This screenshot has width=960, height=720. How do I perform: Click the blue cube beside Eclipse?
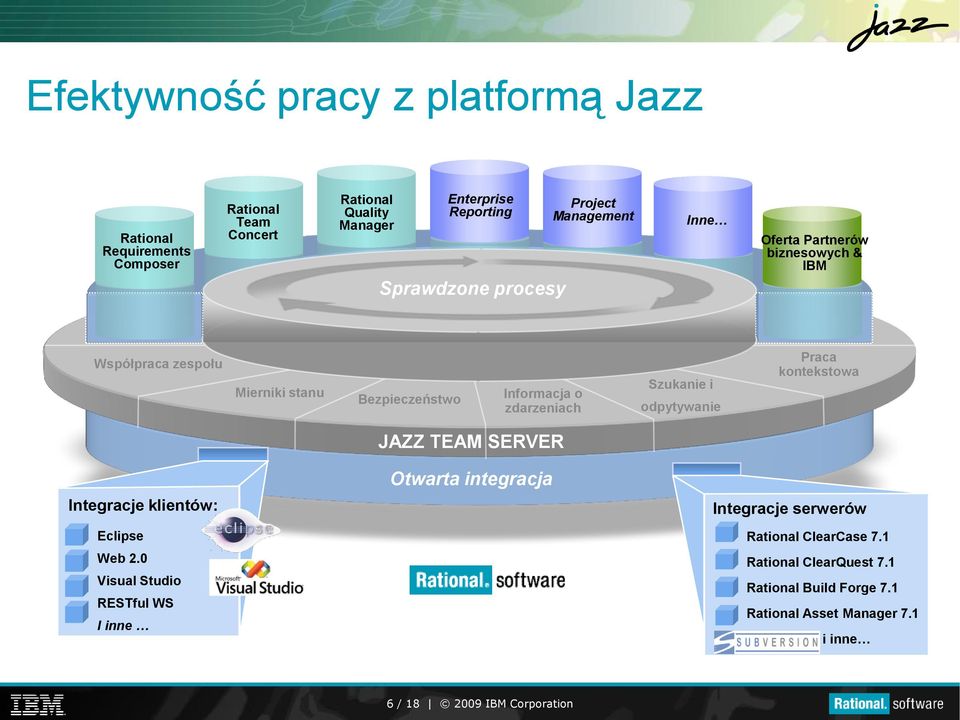77,534
